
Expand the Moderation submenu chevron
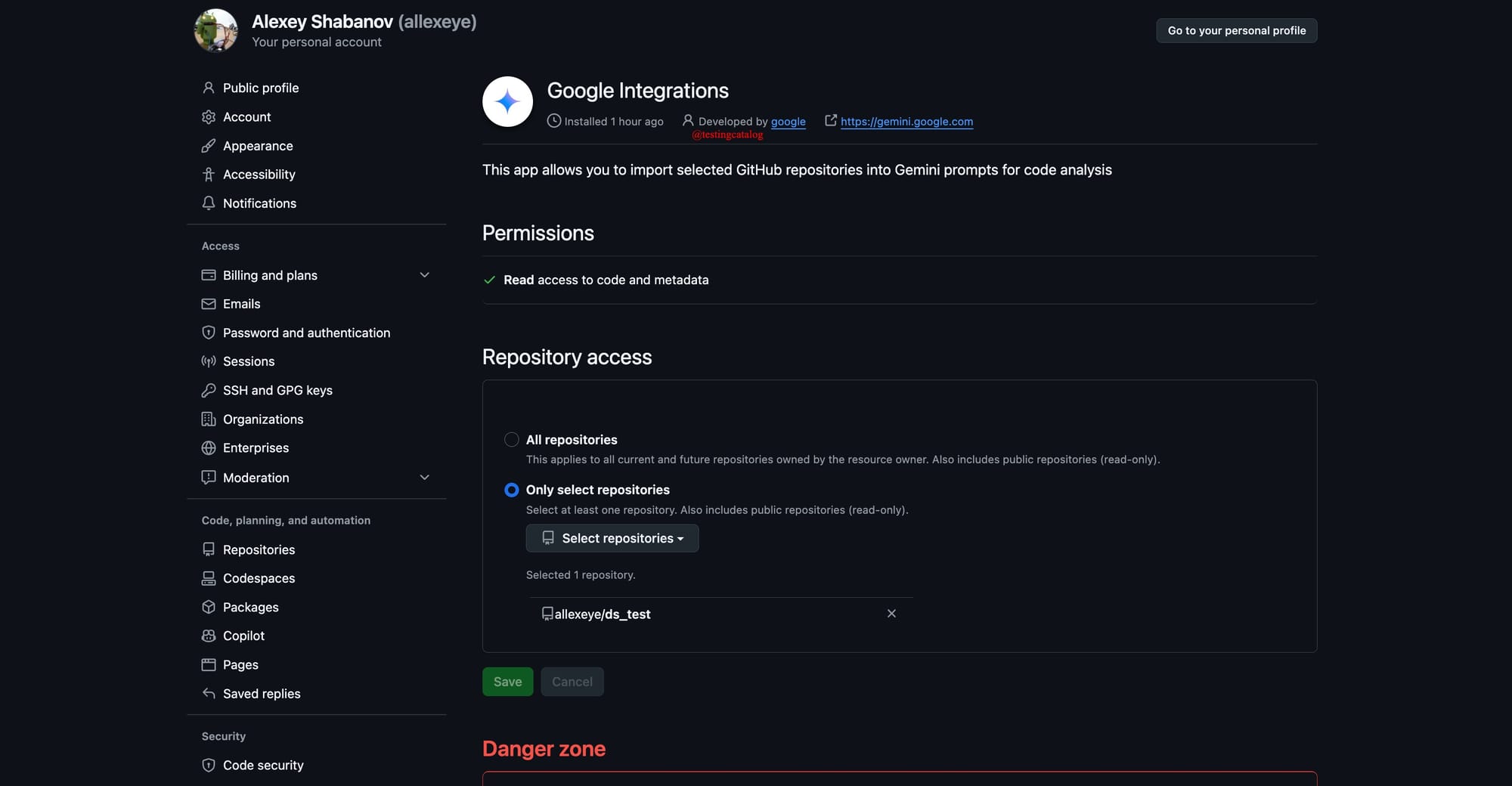(424, 478)
